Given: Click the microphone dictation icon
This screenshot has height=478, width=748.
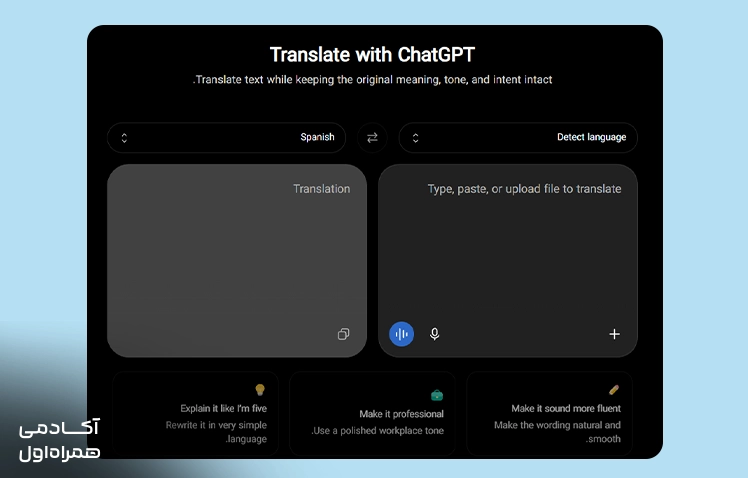Looking at the screenshot, I should [x=434, y=334].
